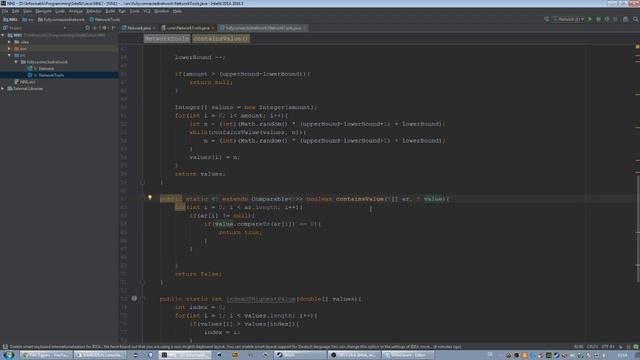Switch to IntelliJ IDEA taskbar button

(x=186, y=355)
